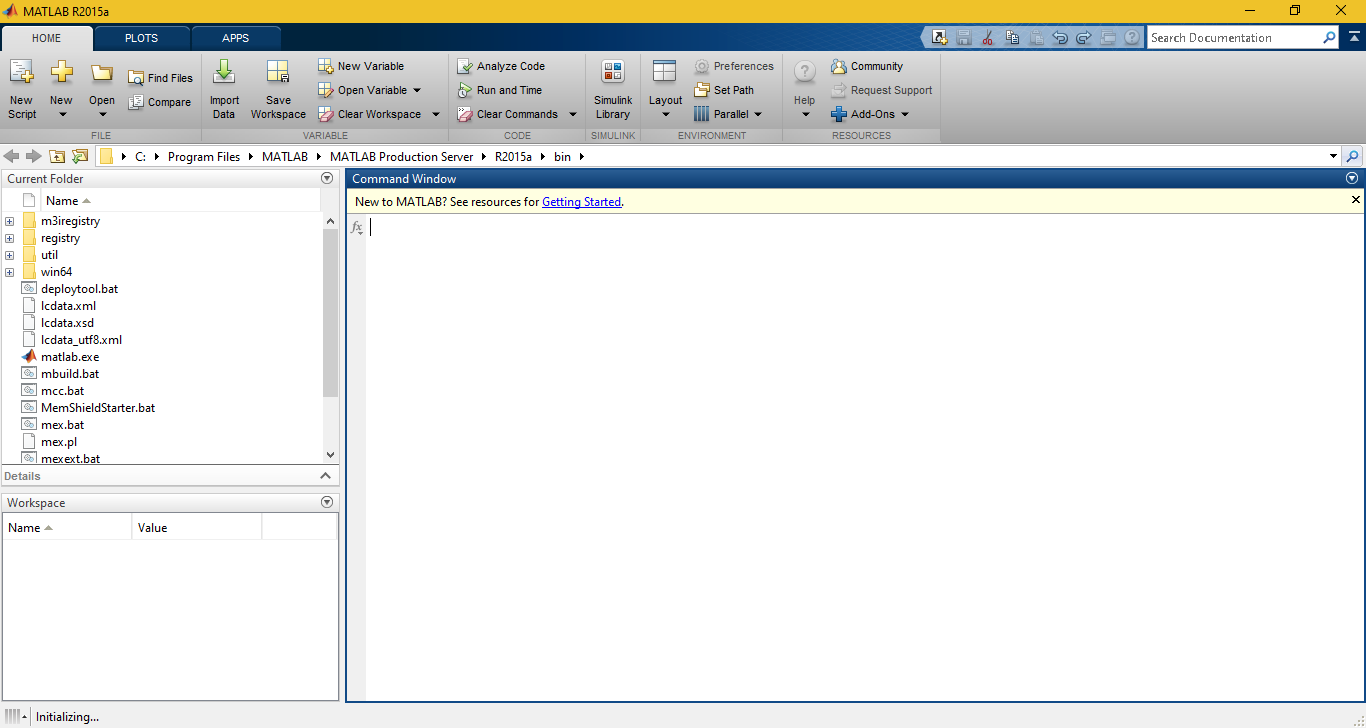Switch to the PLOTS tab

tap(141, 38)
